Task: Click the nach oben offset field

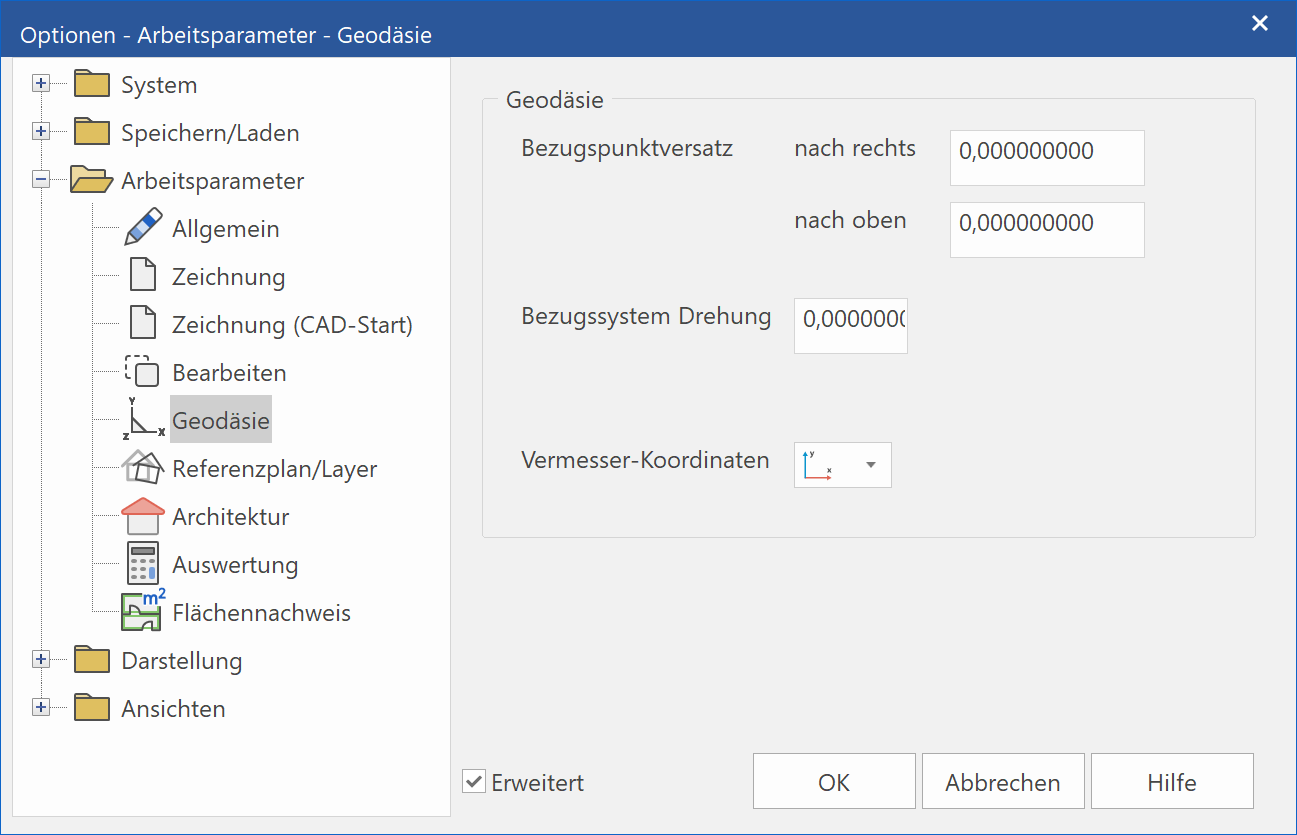Action: tap(1047, 229)
